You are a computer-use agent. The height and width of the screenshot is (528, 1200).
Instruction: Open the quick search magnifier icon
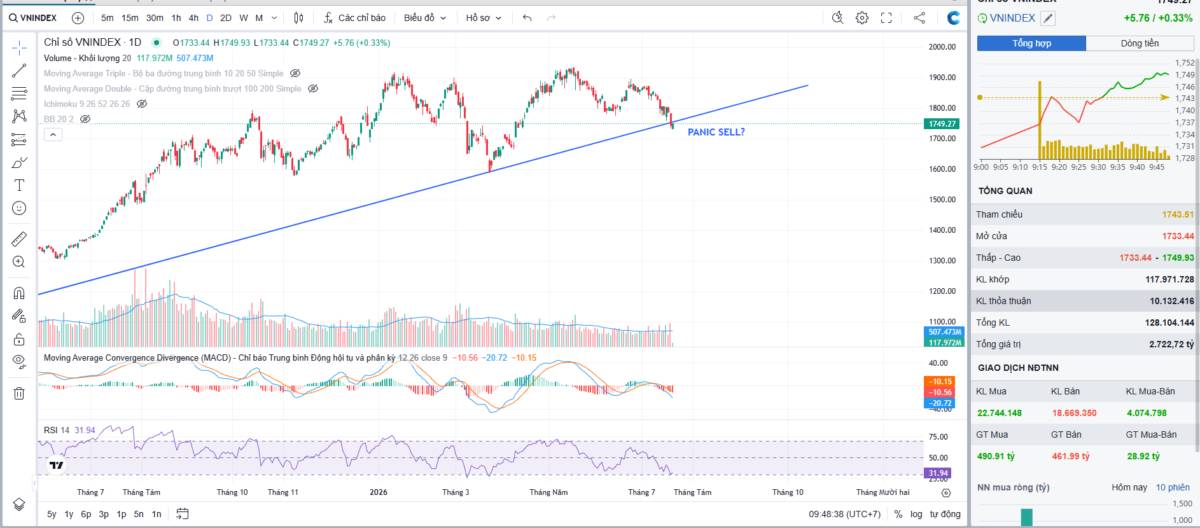838,17
